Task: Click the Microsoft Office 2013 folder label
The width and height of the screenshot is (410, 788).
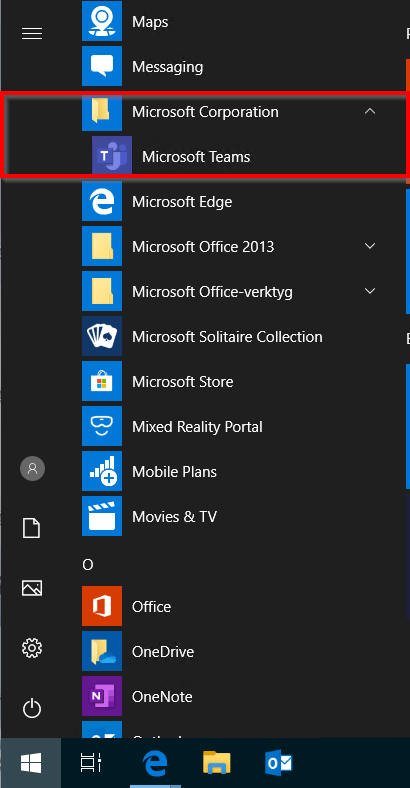Action: click(x=203, y=247)
